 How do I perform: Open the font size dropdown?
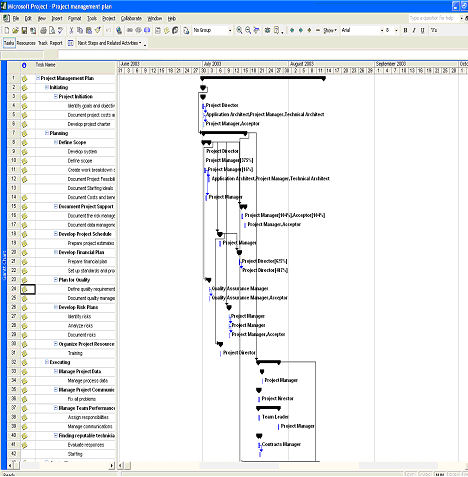coord(396,30)
